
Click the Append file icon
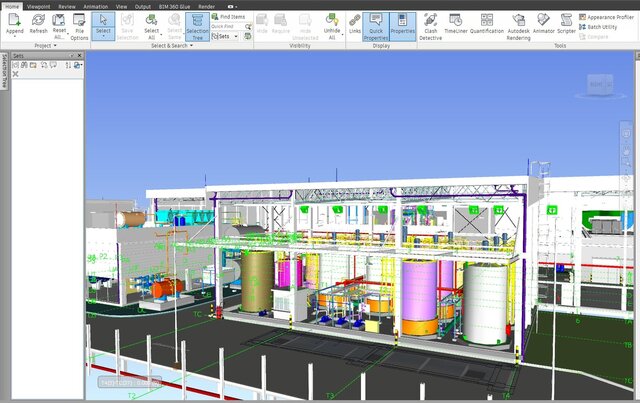[14, 20]
